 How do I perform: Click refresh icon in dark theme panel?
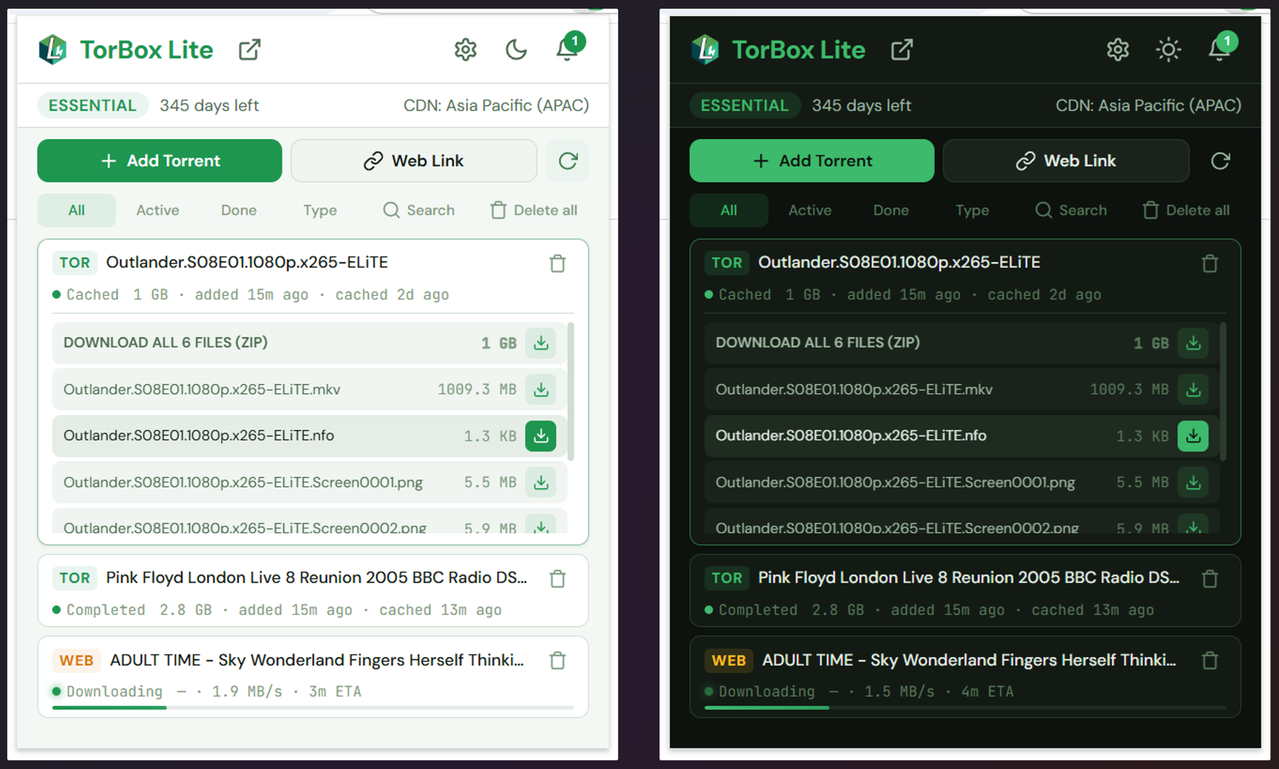pyautogui.click(x=1220, y=161)
